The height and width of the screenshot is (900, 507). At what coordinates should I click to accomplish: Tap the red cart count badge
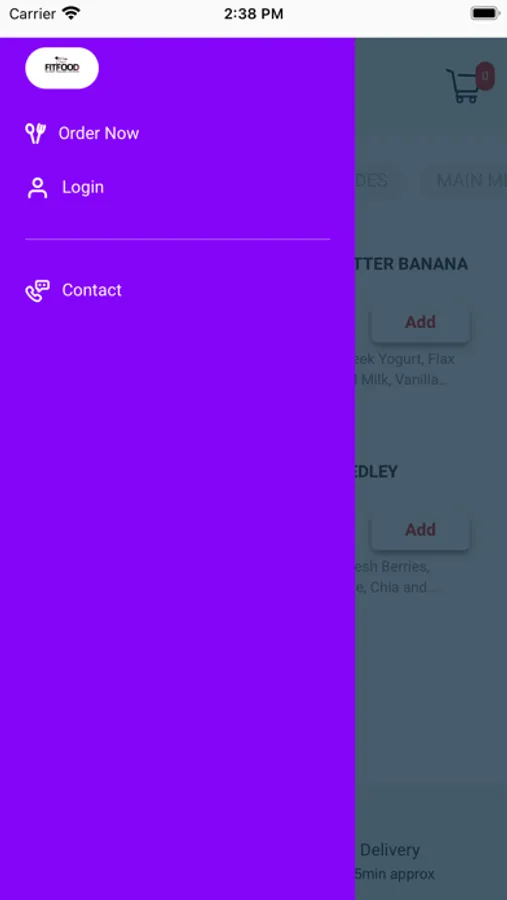485,76
